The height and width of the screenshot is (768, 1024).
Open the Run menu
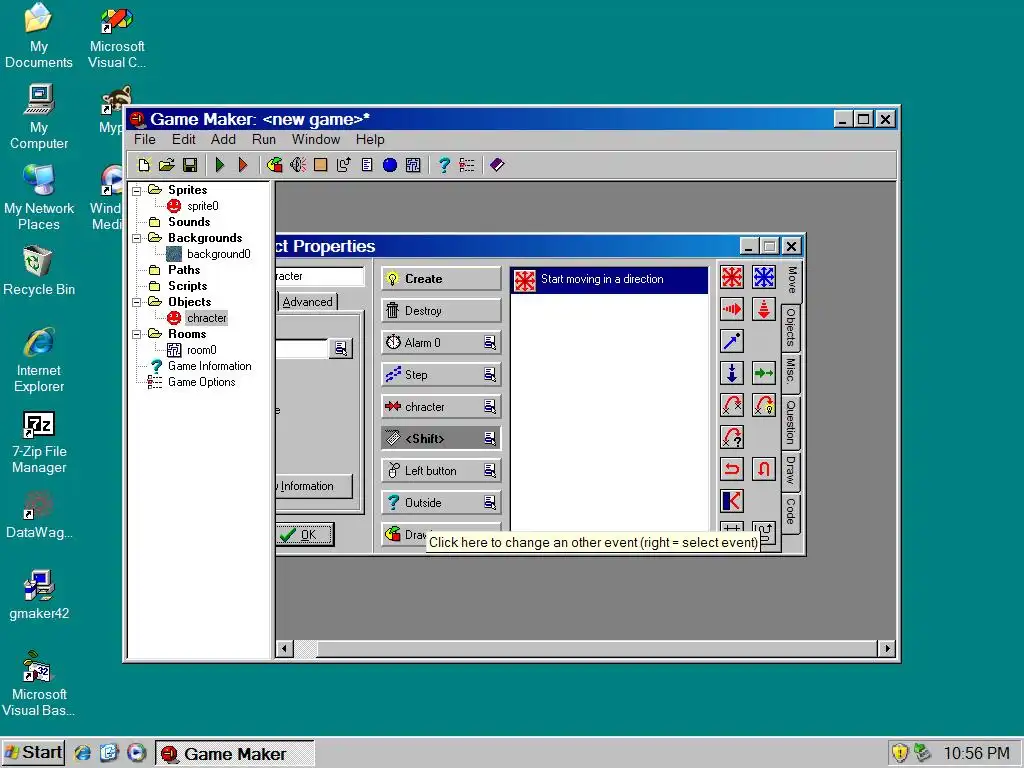(x=264, y=139)
